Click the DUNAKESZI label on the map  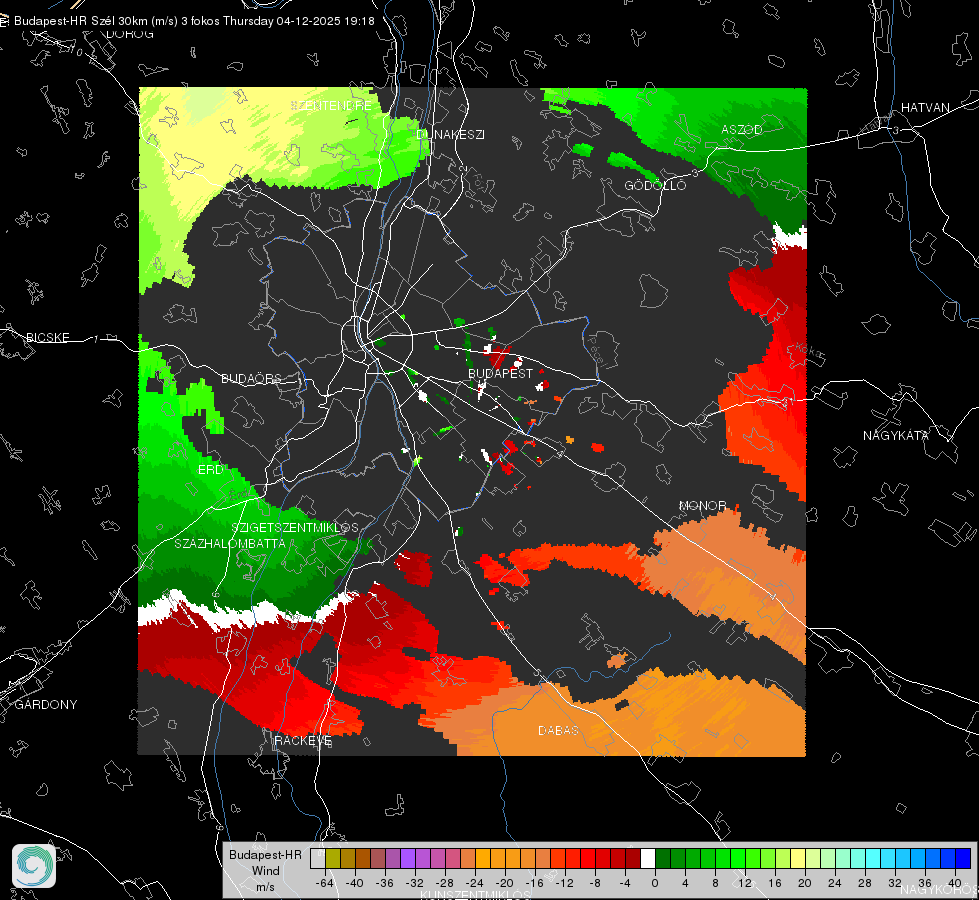pos(450,134)
